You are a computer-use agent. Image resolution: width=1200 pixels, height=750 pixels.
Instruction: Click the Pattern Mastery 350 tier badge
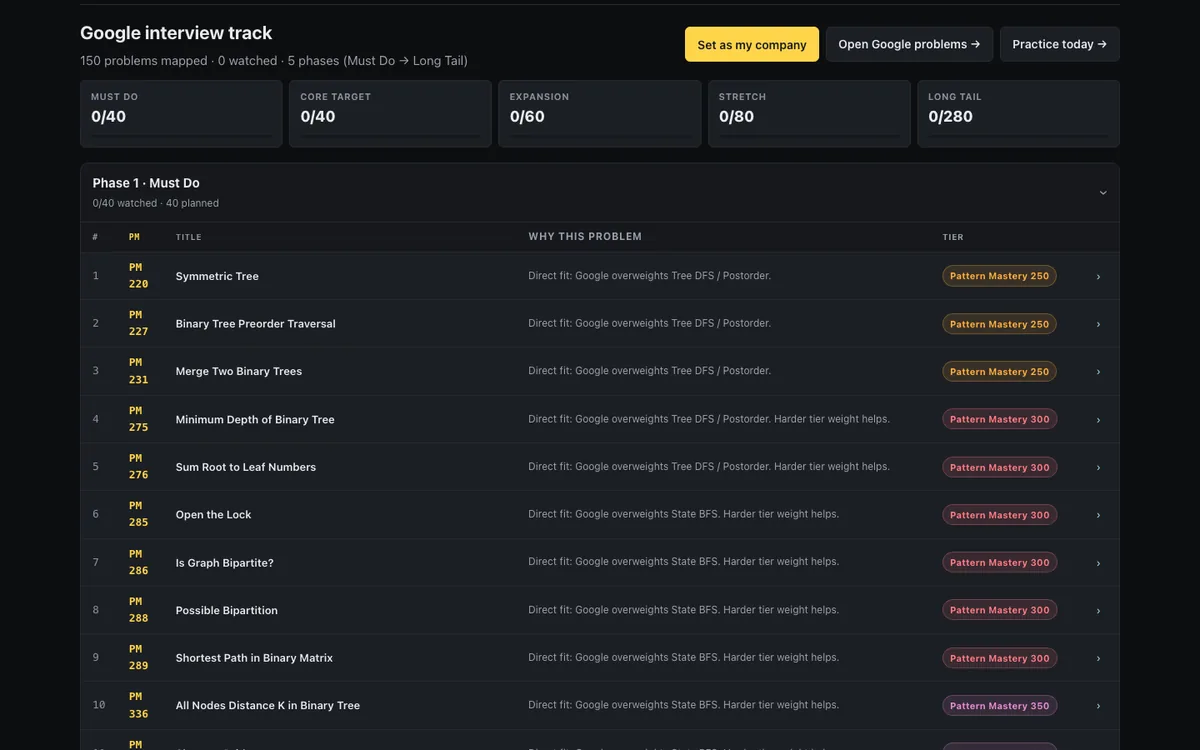[999, 706]
